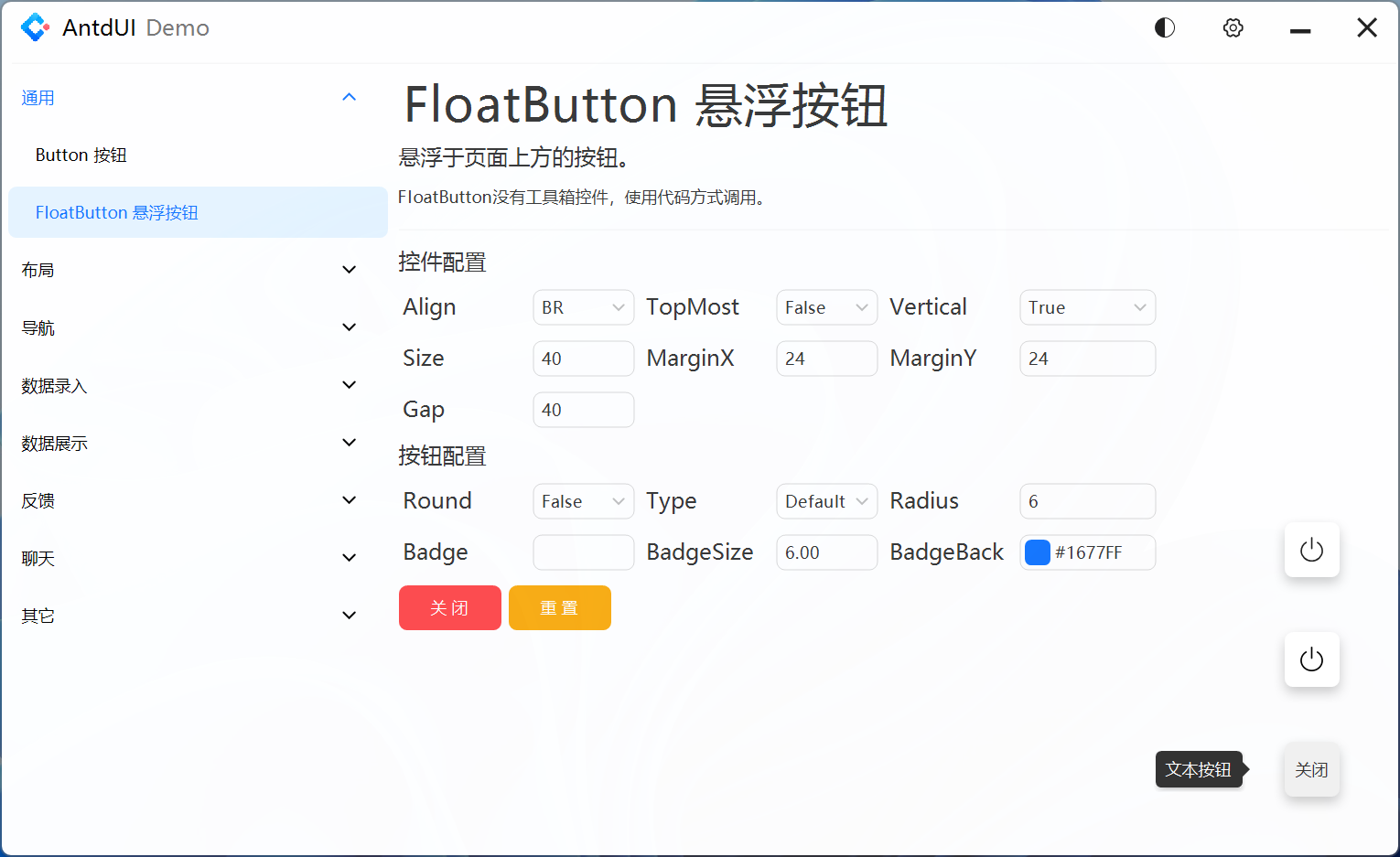This screenshot has height=857, width=1400.
Task: Open the settings gear icon
Action: pos(1233,27)
